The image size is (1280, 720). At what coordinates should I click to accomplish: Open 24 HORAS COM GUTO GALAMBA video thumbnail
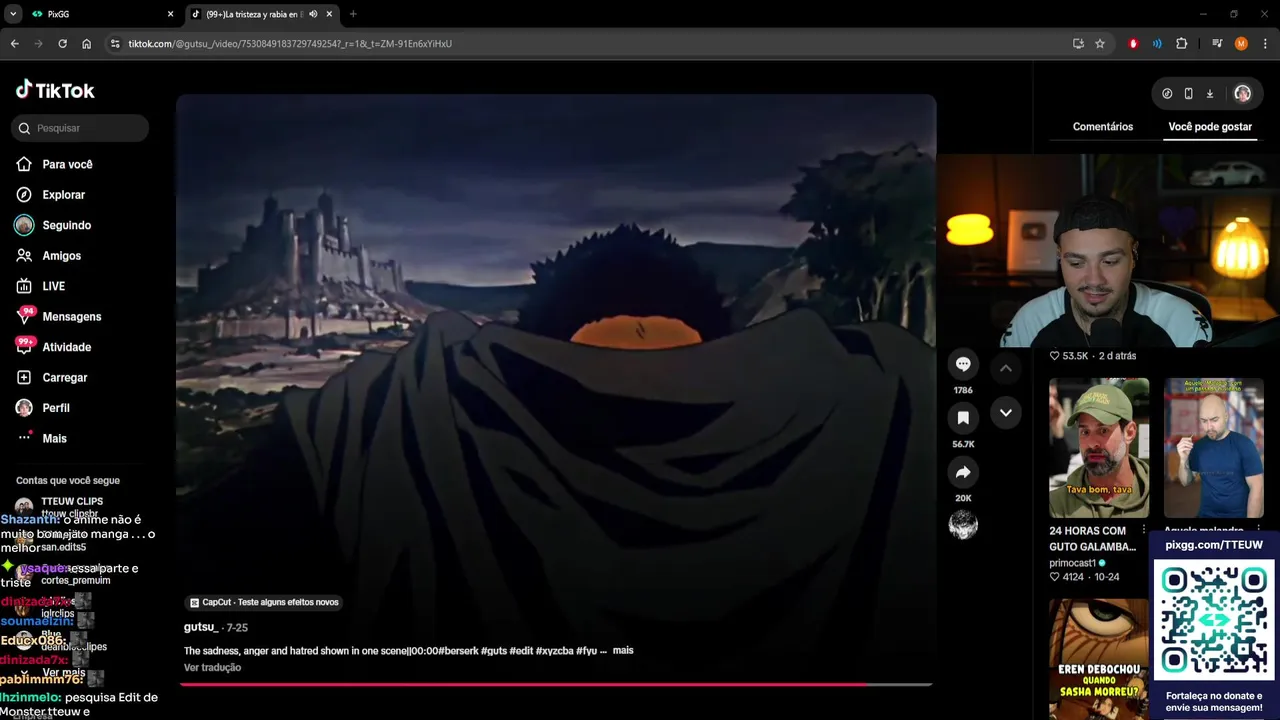[x=1099, y=448]
